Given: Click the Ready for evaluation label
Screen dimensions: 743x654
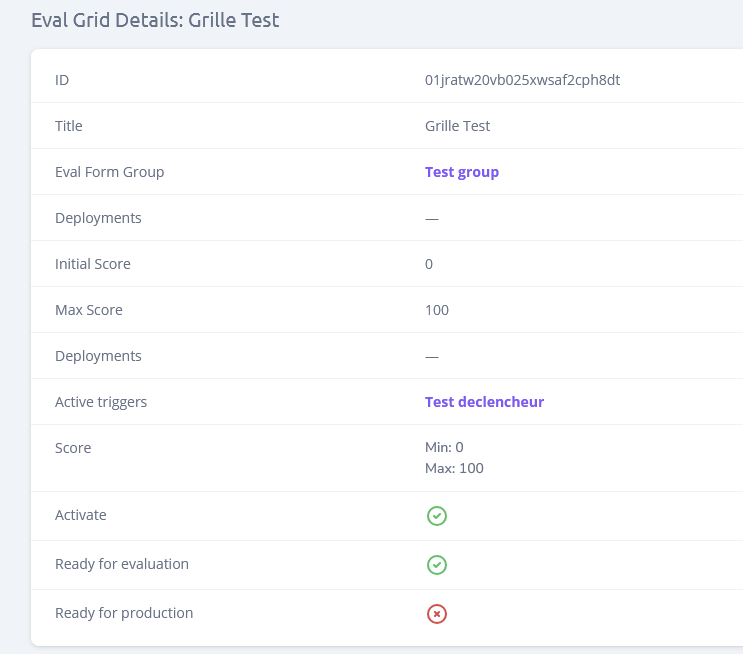Looking at the screenshot, I should (122, 564).
